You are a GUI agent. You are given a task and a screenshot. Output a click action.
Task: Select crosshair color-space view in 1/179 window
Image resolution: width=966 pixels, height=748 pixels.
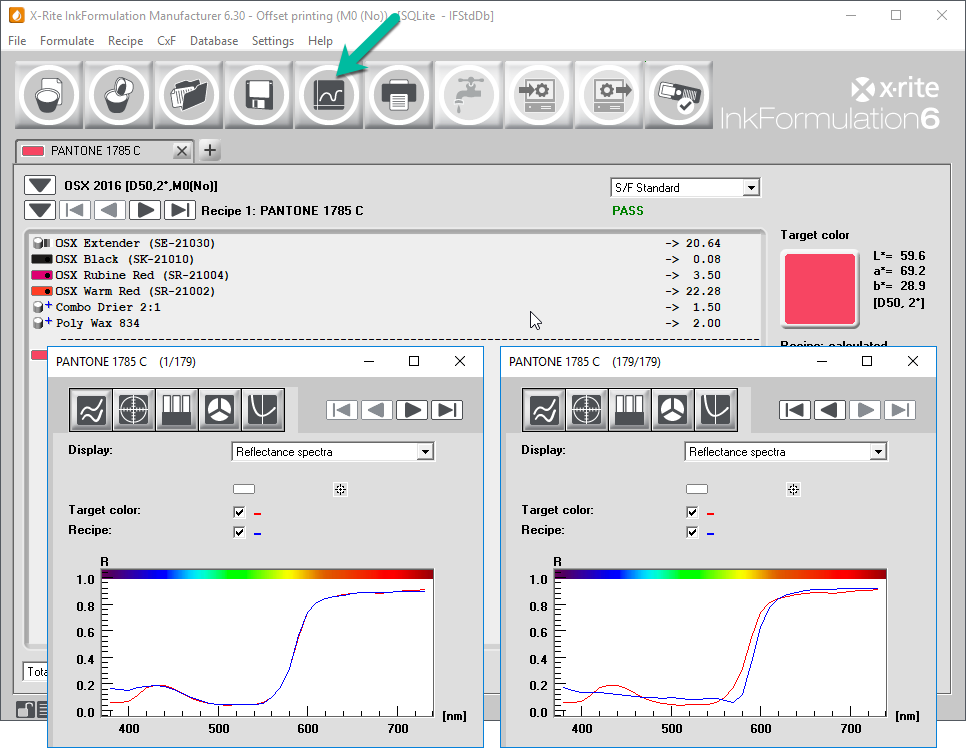(134, 410)
